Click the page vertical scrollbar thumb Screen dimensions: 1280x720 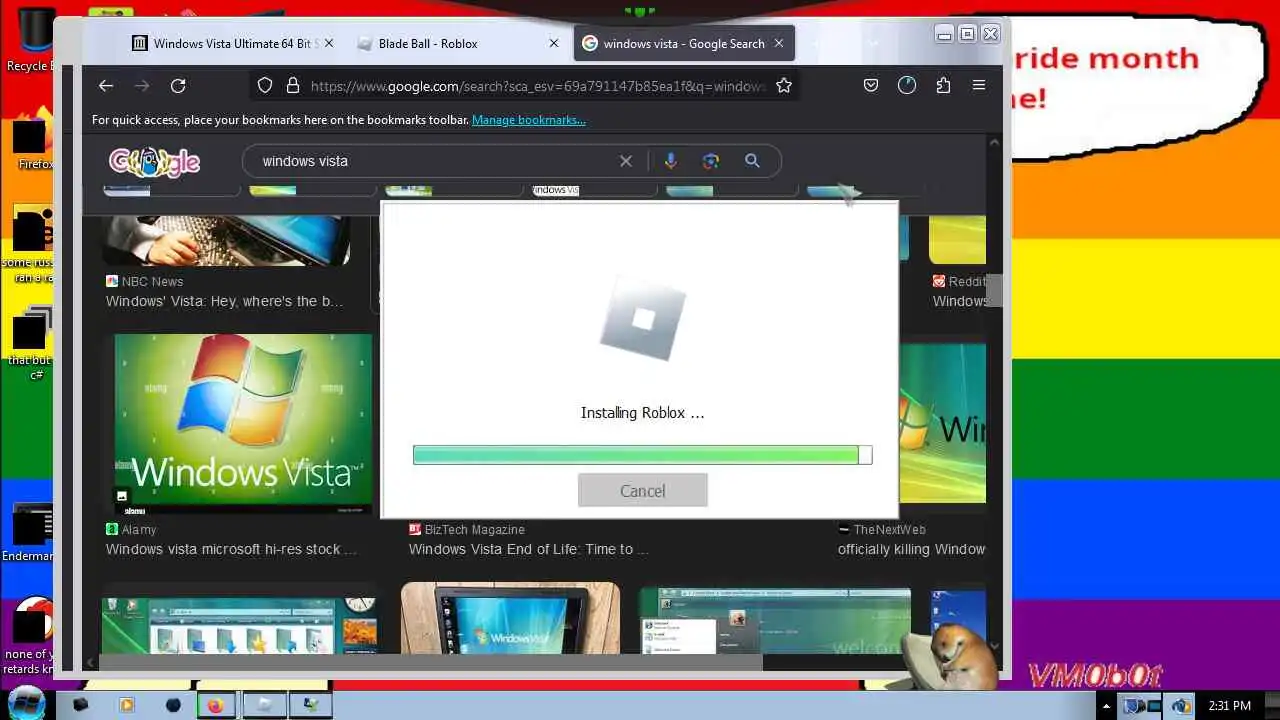994,290
